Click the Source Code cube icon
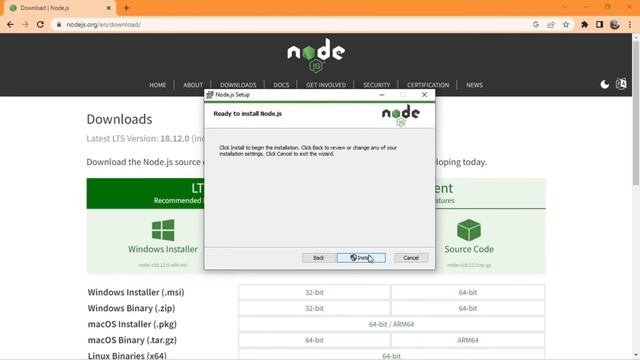The image size is (640, 360). tap(469, 230)
